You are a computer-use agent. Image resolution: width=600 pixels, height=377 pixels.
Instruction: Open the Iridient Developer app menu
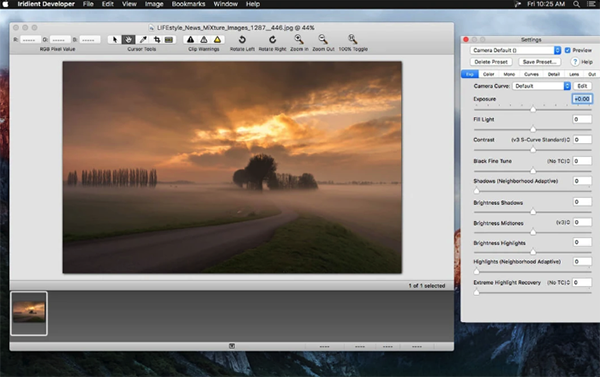[x=46, y=4]
